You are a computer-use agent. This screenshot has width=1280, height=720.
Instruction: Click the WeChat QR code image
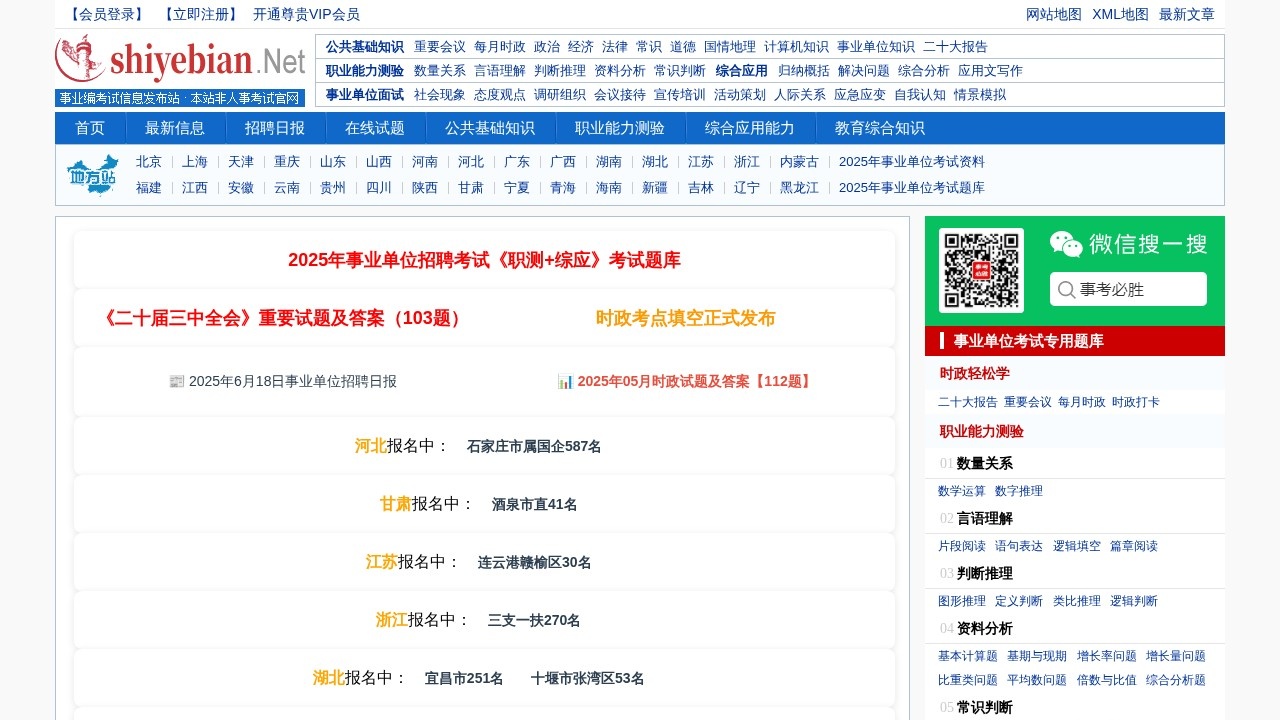pos(981,270)
